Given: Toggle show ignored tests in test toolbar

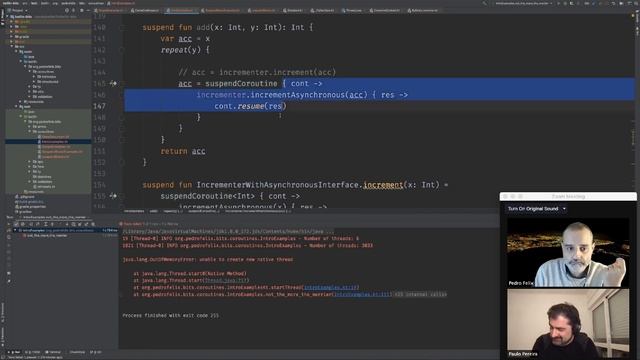Looking at the screenshot, I should click(22, 224).
